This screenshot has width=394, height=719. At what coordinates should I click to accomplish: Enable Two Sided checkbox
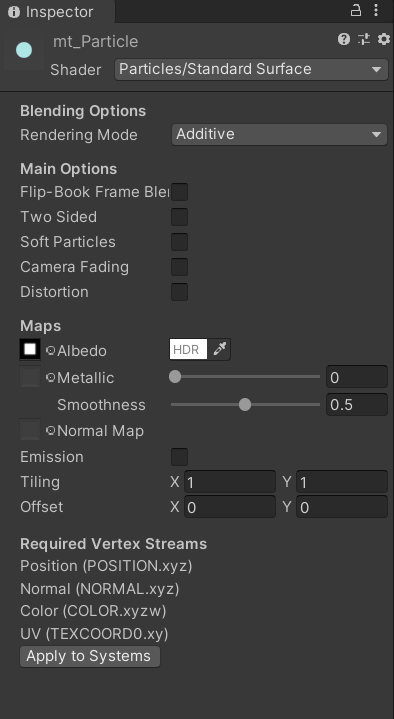[179, 217]
